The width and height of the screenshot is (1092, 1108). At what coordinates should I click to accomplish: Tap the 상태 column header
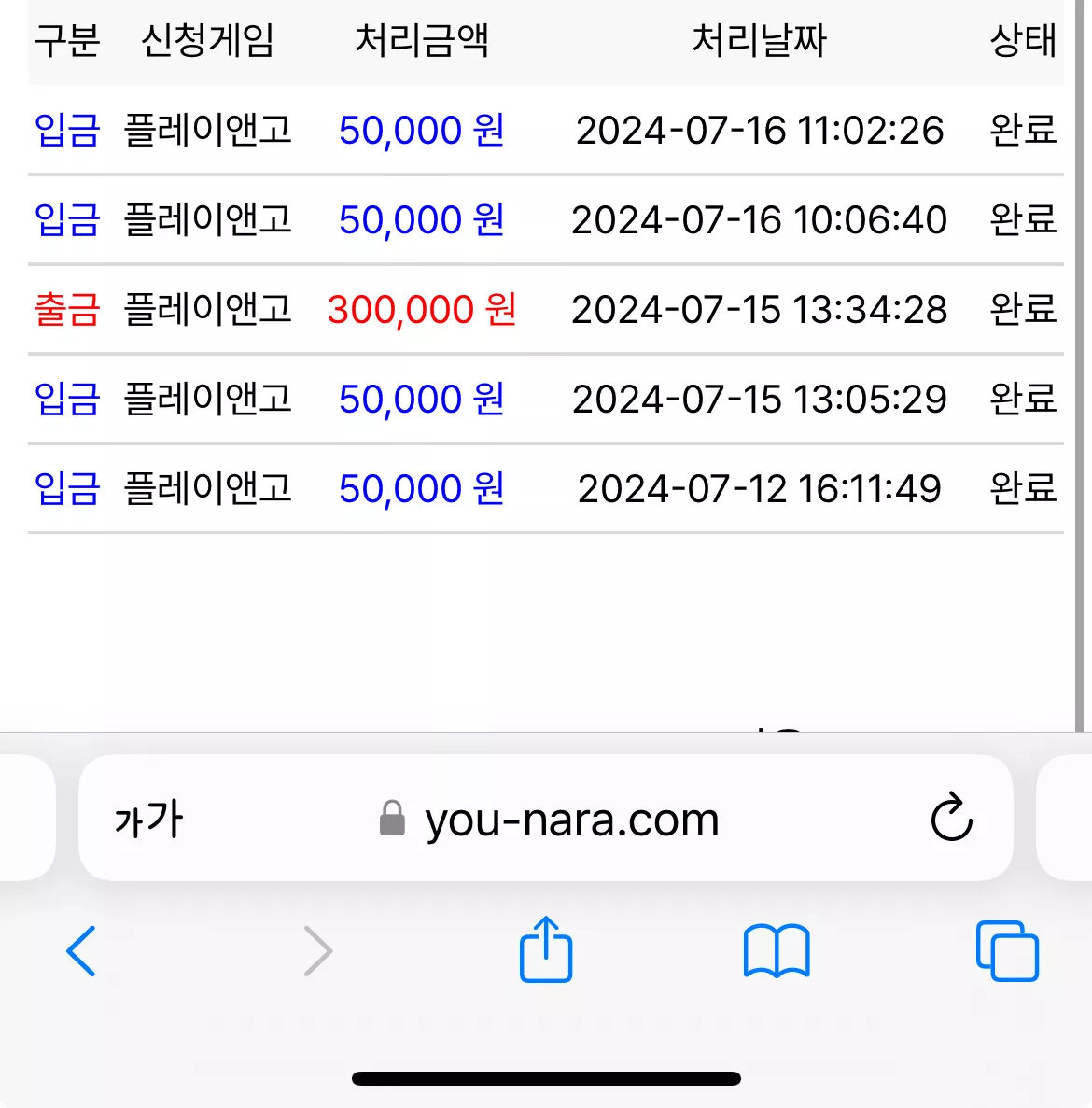coord(1023,40)
